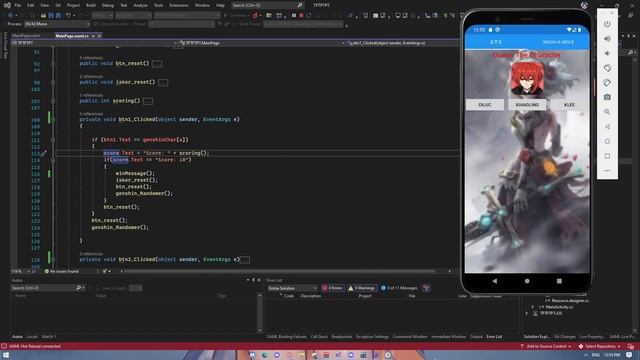Tap the WACH-A-MOLE tab in the phone app

tap(558, 42)
